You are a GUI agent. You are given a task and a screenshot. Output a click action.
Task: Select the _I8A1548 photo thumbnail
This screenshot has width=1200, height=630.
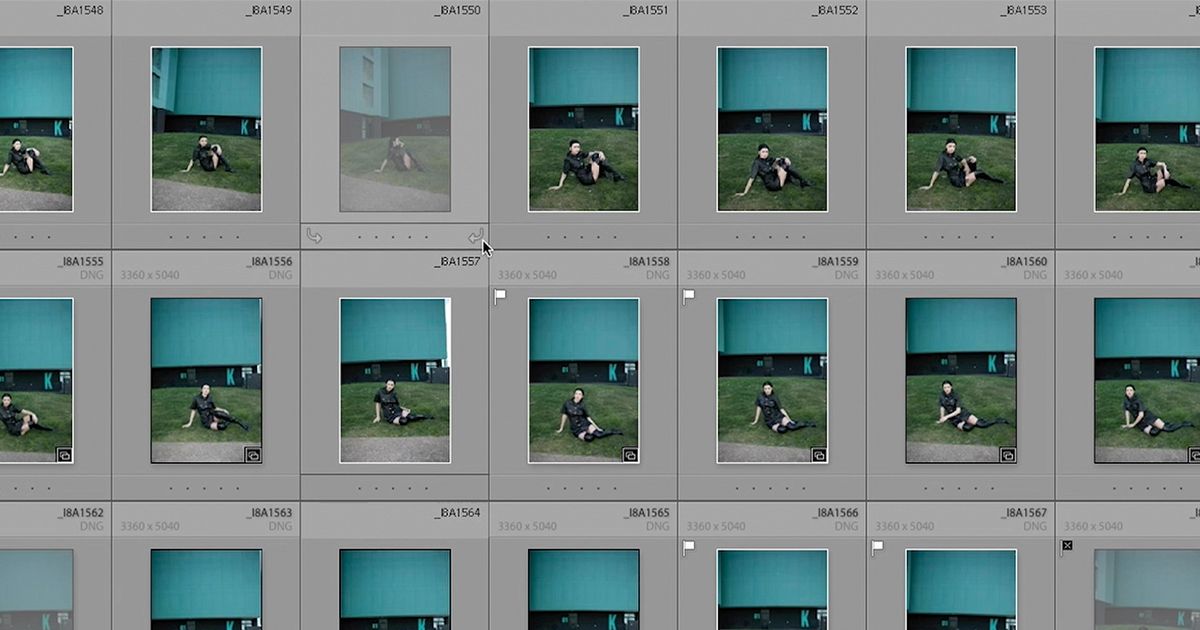[36, 129]
